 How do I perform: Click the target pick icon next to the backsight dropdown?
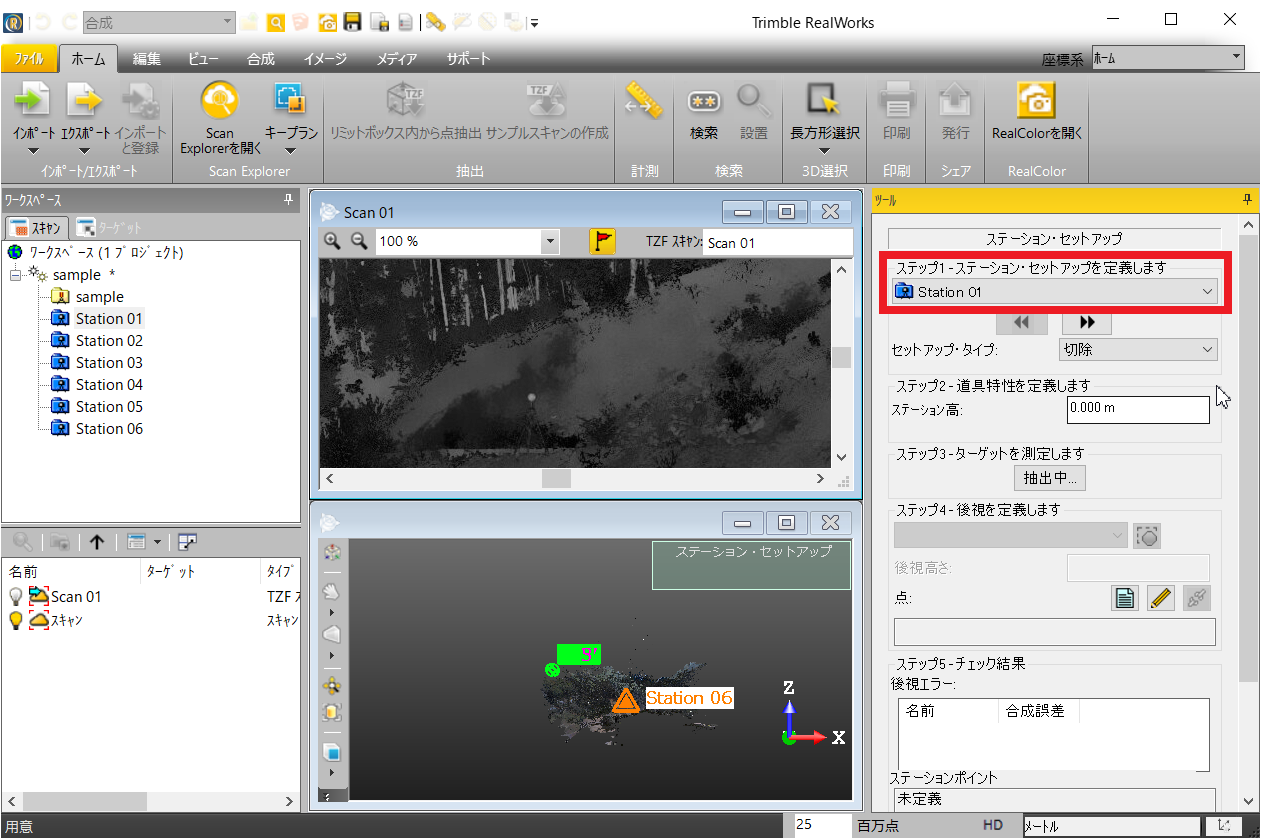coord(1147,537)
